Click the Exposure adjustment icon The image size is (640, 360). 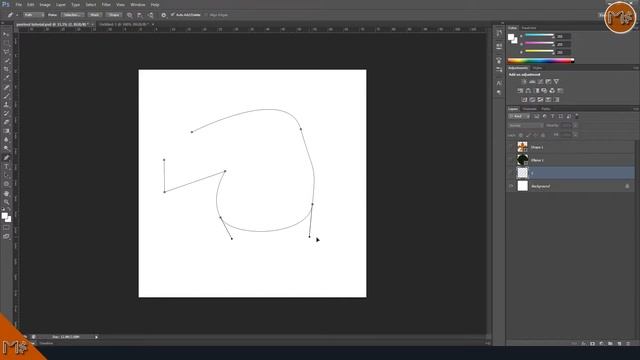point(548,82)
